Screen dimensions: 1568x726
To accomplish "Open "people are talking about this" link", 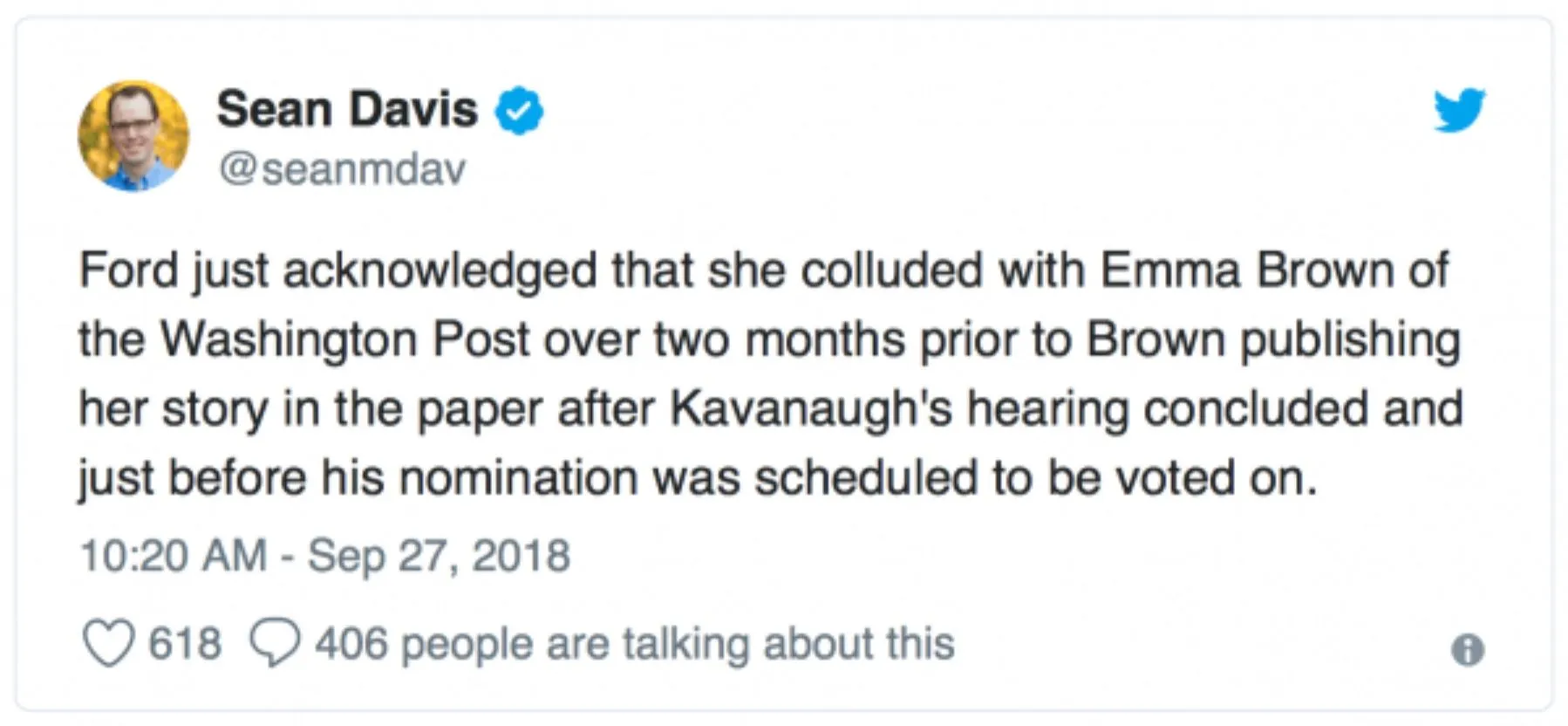I will point(678,644).
